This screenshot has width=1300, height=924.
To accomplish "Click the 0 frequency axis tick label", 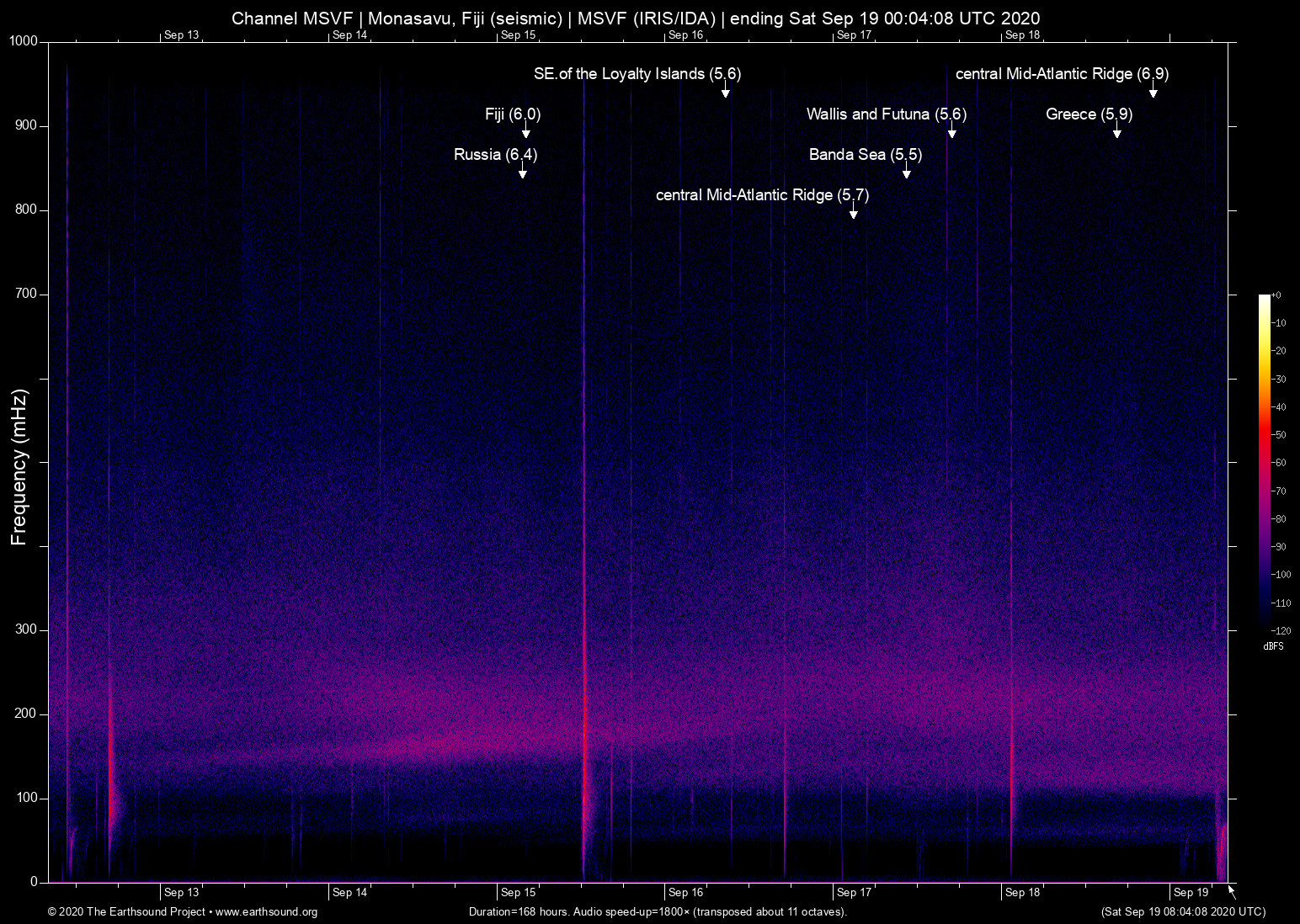I will click(x=35, y=883).
